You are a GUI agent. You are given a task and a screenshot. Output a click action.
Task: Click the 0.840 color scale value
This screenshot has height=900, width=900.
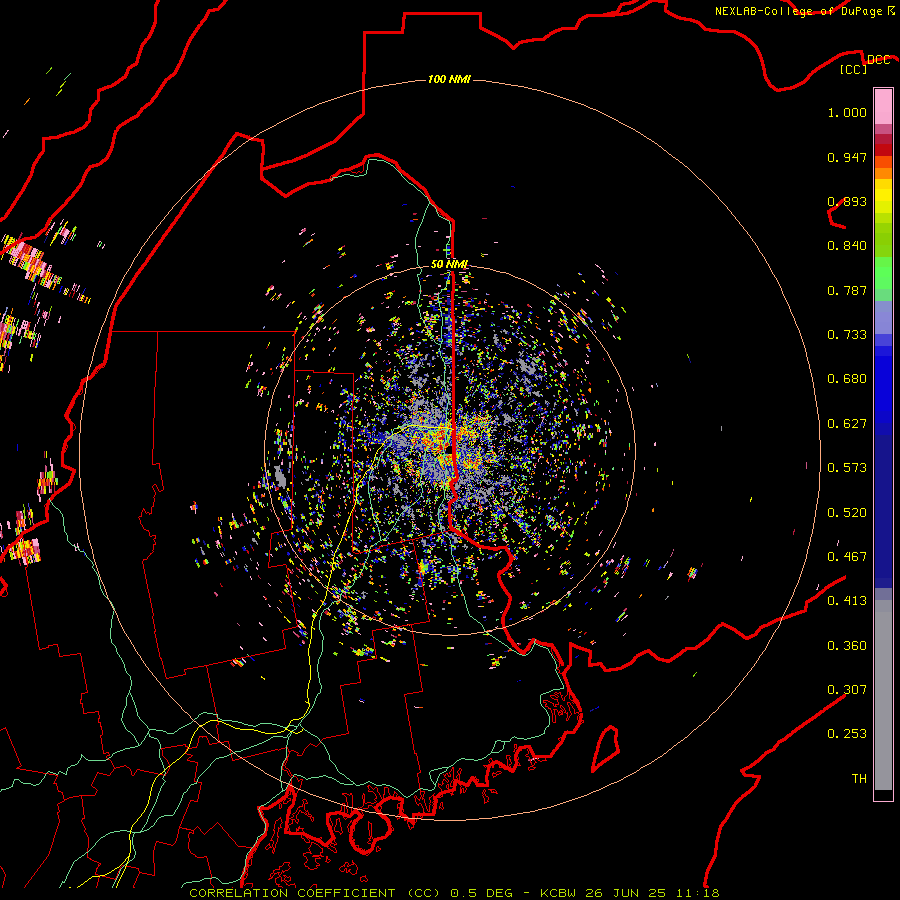coord(847,246)
